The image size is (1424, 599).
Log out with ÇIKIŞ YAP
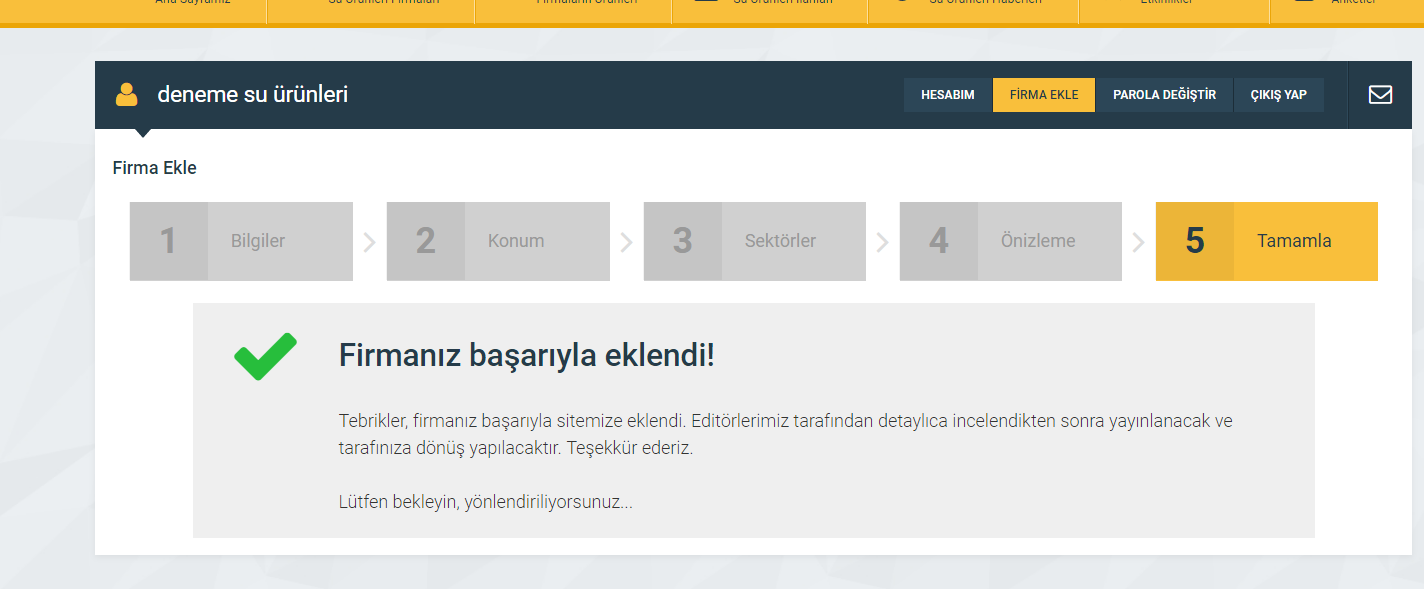(1279, 95)
